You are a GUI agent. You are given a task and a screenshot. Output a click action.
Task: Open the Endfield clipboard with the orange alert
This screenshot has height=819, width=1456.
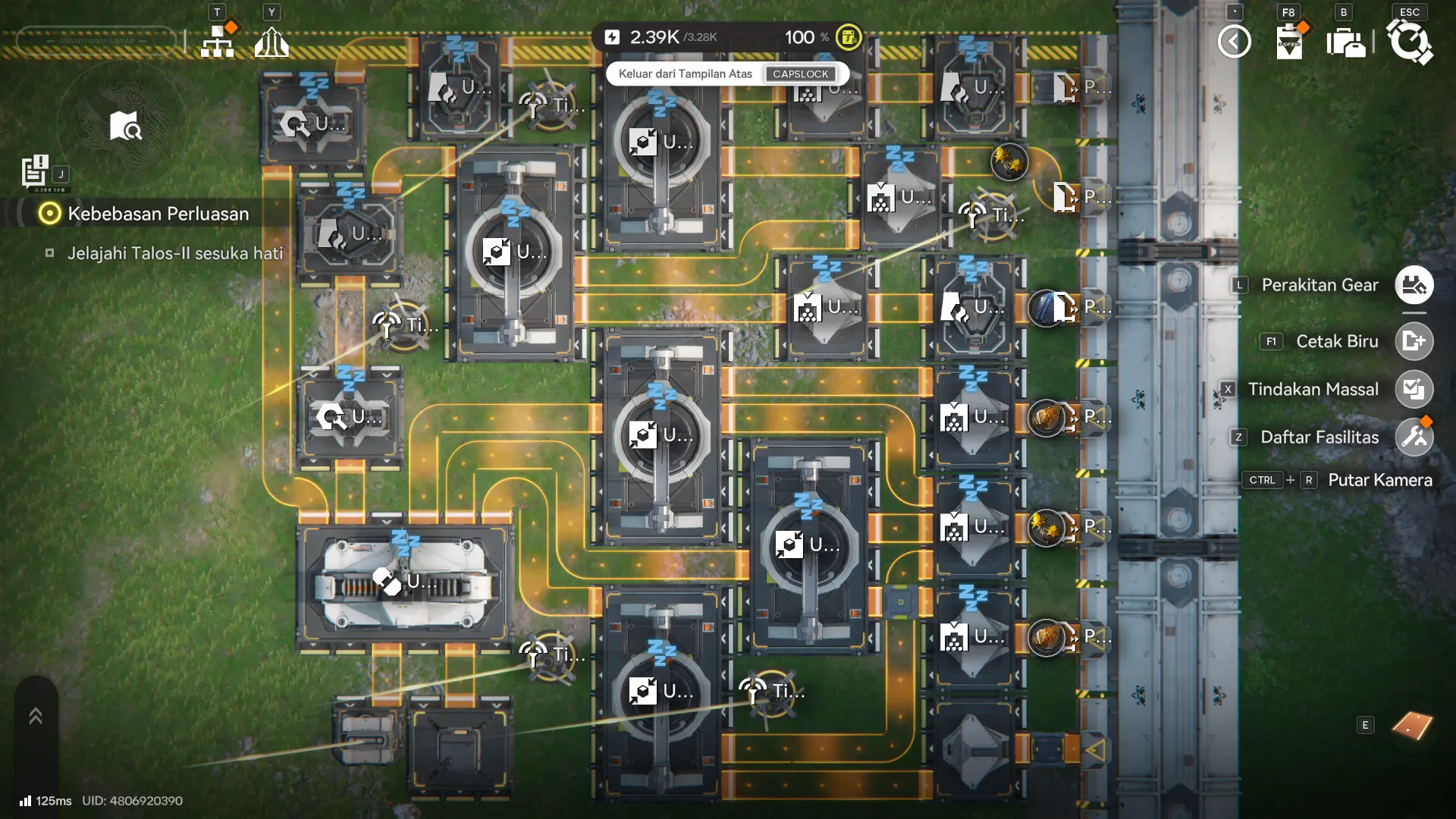(1288, 42)
